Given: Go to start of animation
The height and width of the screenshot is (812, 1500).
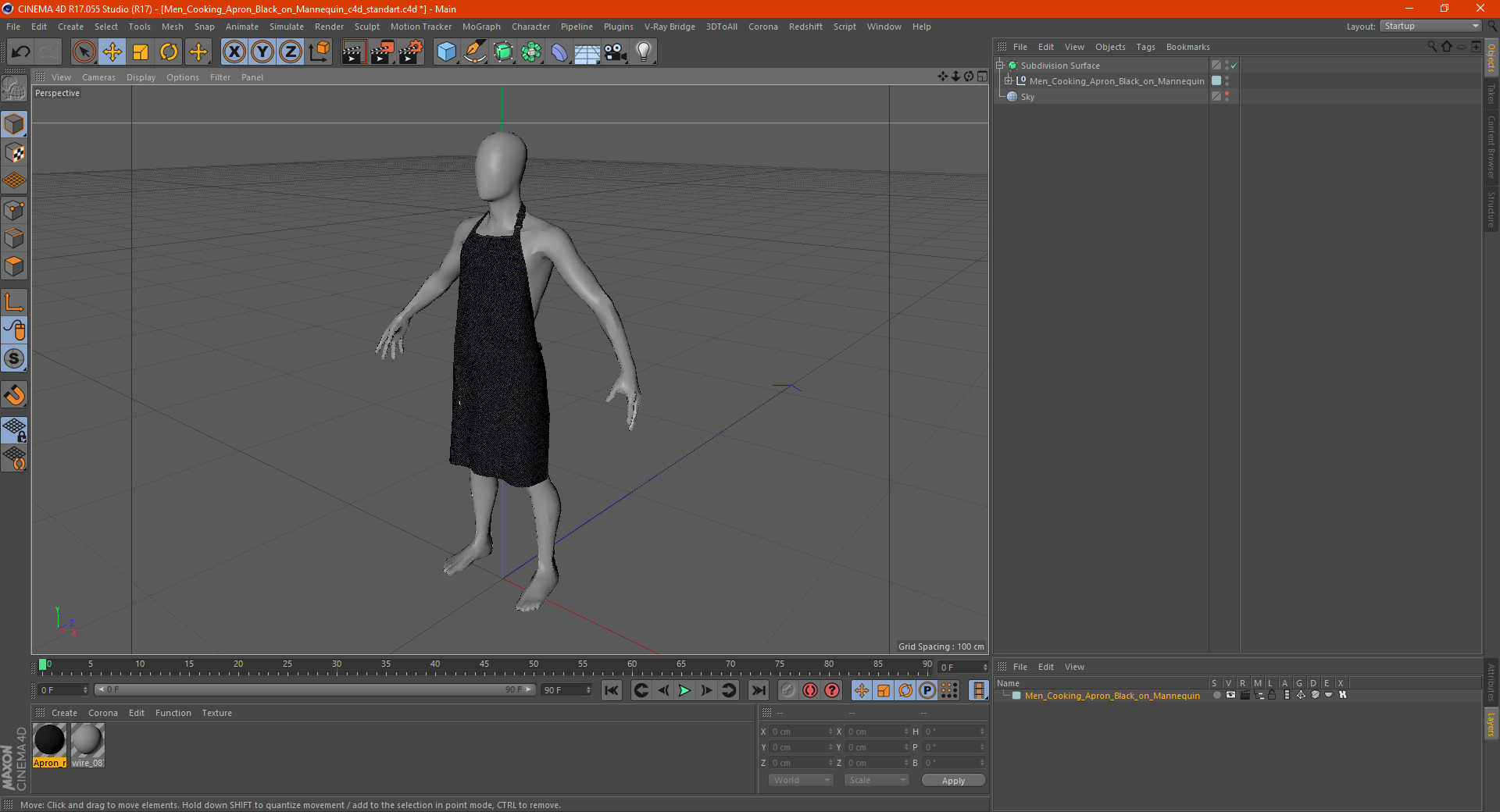Looking at the screenshot, I should (x=612, y=690).
